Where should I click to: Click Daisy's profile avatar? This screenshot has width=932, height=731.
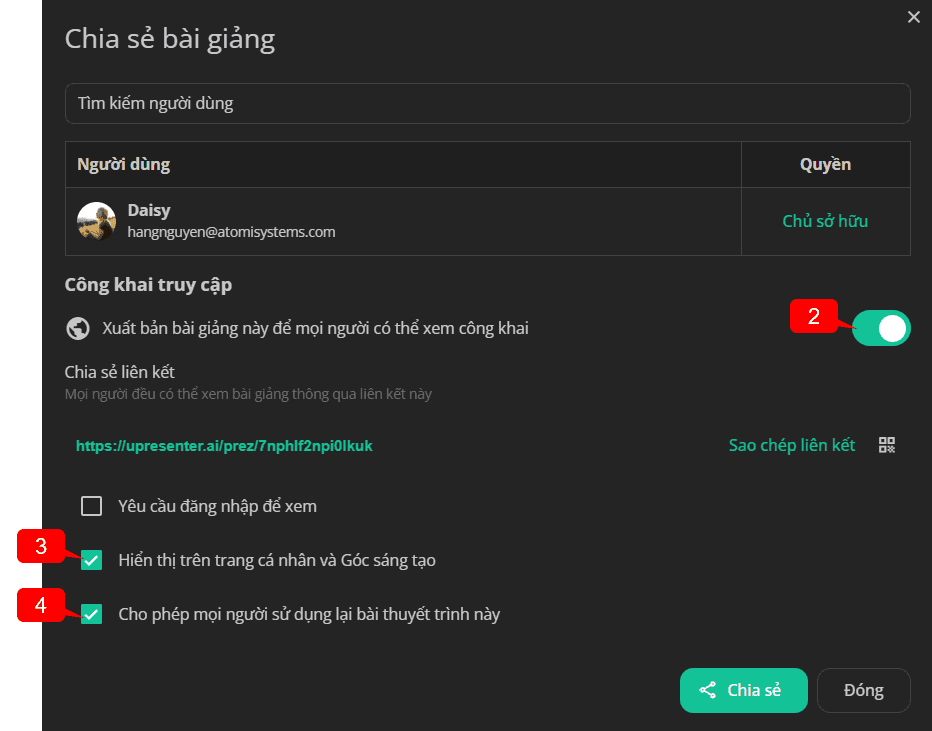(96, 221)
